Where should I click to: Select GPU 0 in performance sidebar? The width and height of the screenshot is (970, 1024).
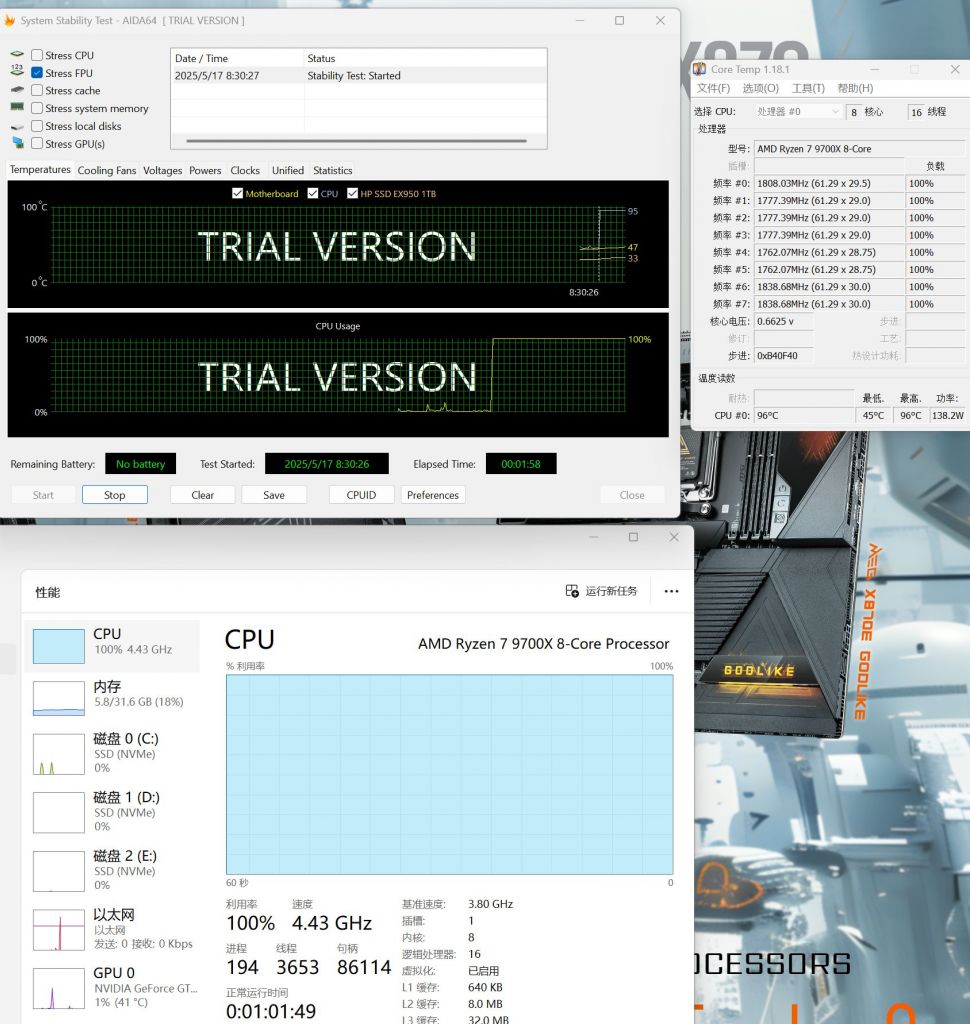[x=108, y=987]
